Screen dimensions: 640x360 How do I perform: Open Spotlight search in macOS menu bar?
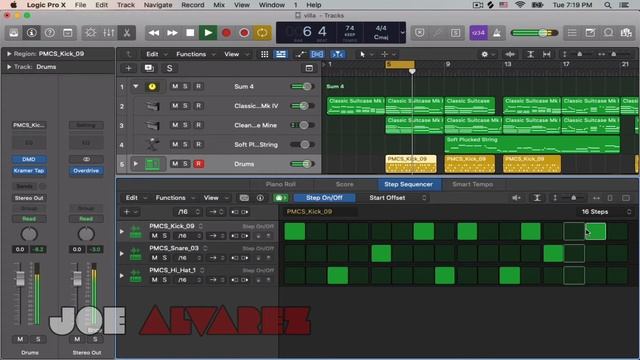pos(608,5)
